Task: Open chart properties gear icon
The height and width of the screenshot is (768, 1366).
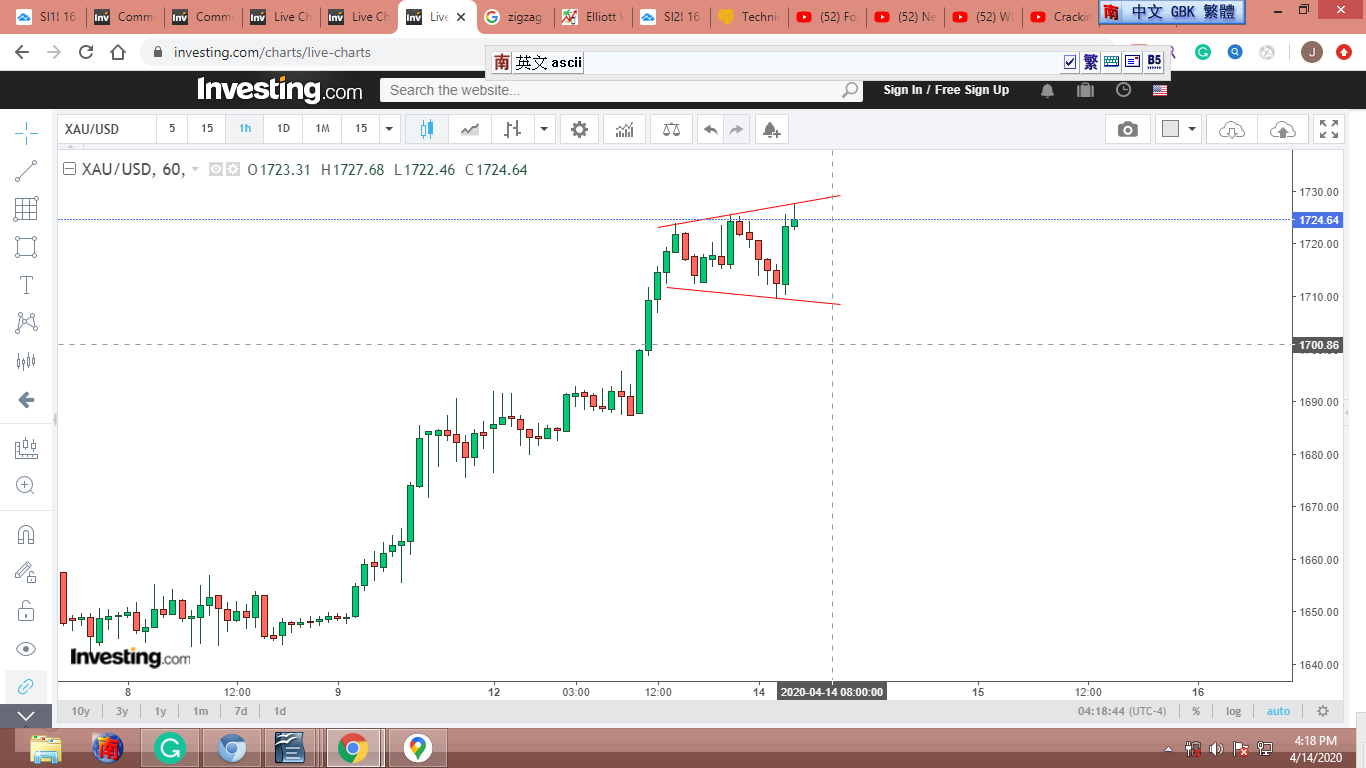Action: coord(579,129)
